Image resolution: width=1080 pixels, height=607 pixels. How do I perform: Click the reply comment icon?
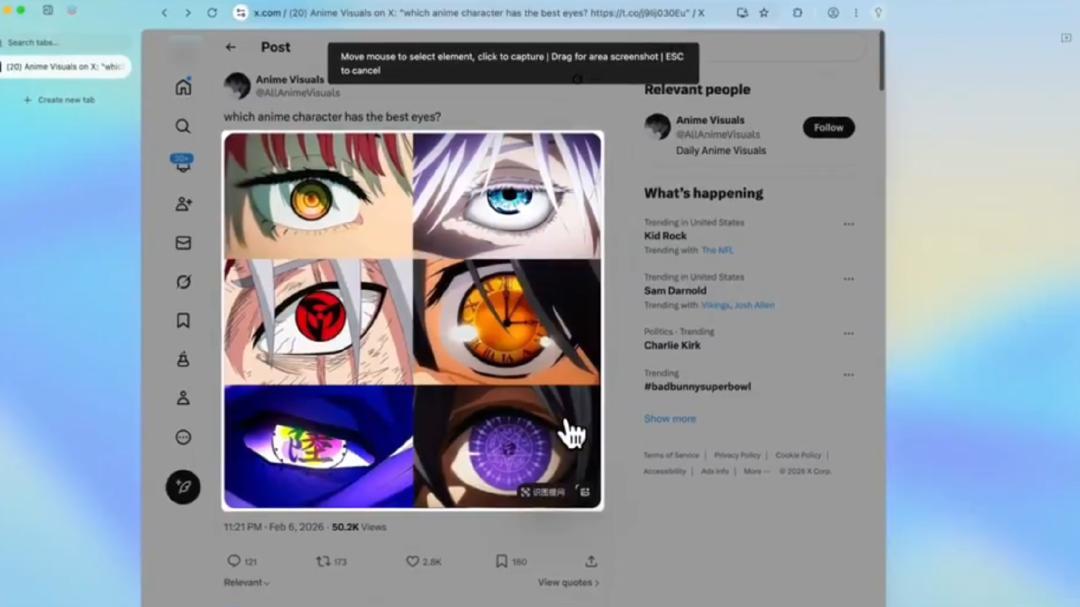click(233, 561)
